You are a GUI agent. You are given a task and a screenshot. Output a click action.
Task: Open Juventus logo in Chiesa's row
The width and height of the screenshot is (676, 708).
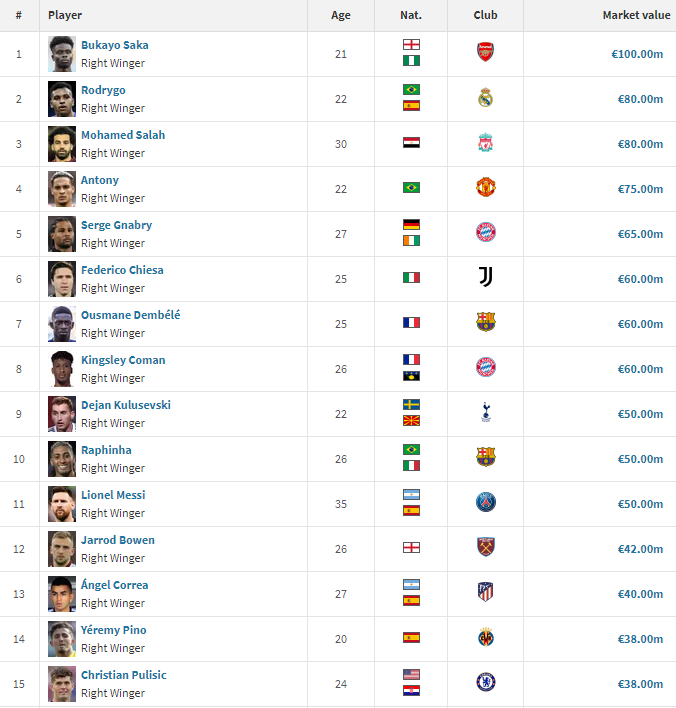pyautogui.click(x=485, y=277)
